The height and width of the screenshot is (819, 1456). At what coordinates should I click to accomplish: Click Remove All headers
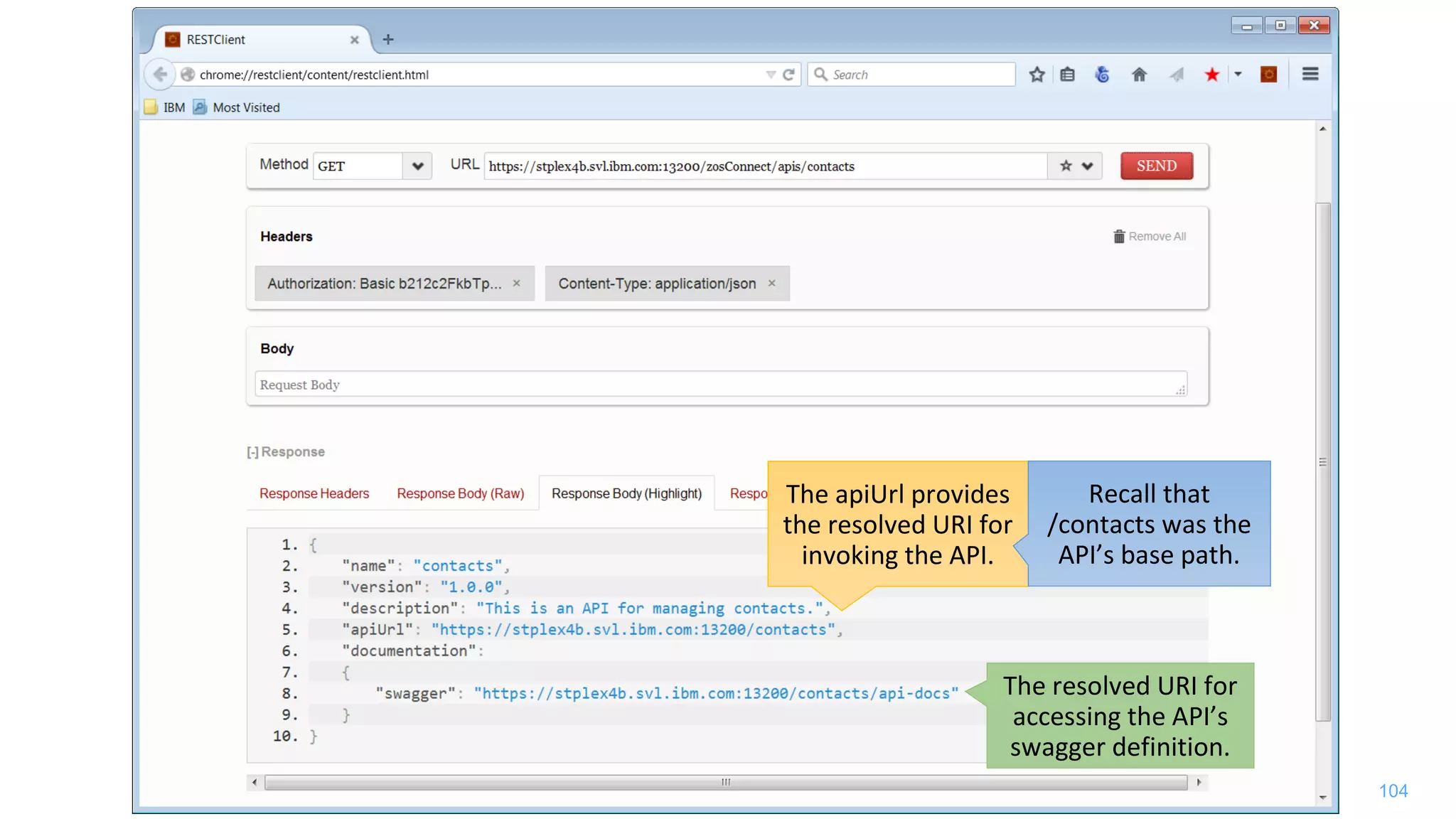(x=1150, y=236)
